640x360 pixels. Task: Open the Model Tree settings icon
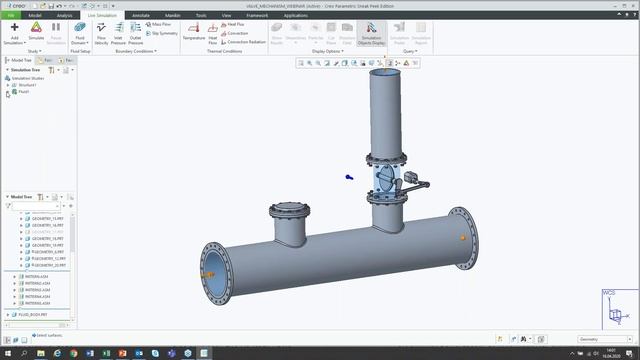coord(40,197)
